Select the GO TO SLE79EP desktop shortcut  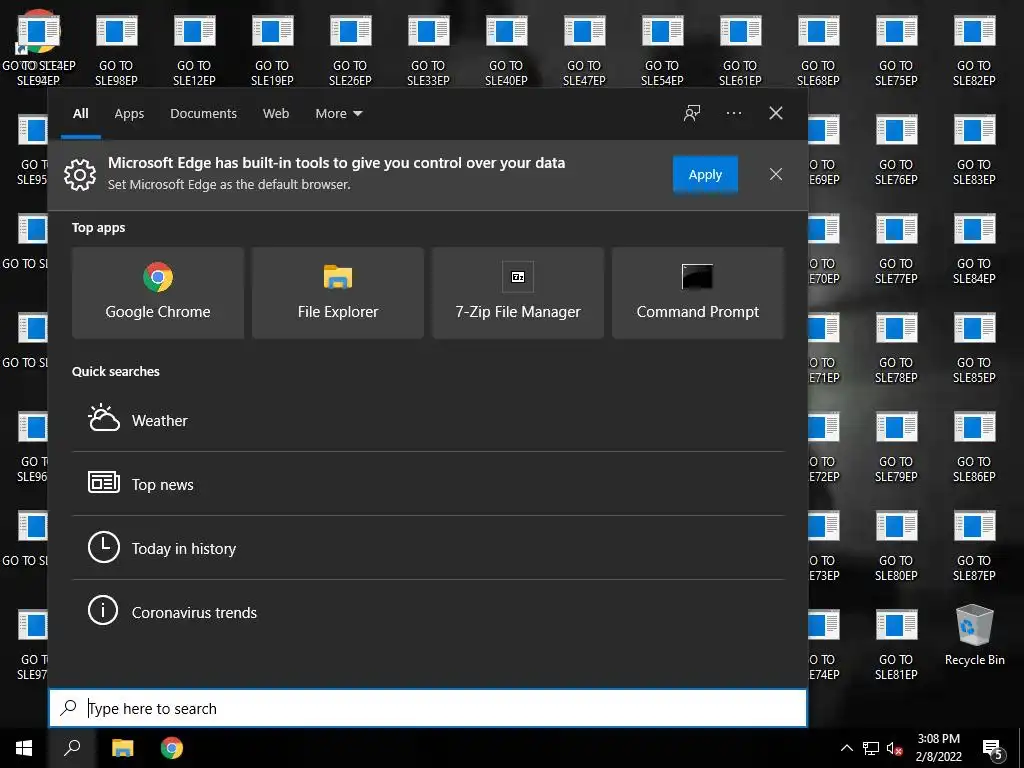coord(896,447)
